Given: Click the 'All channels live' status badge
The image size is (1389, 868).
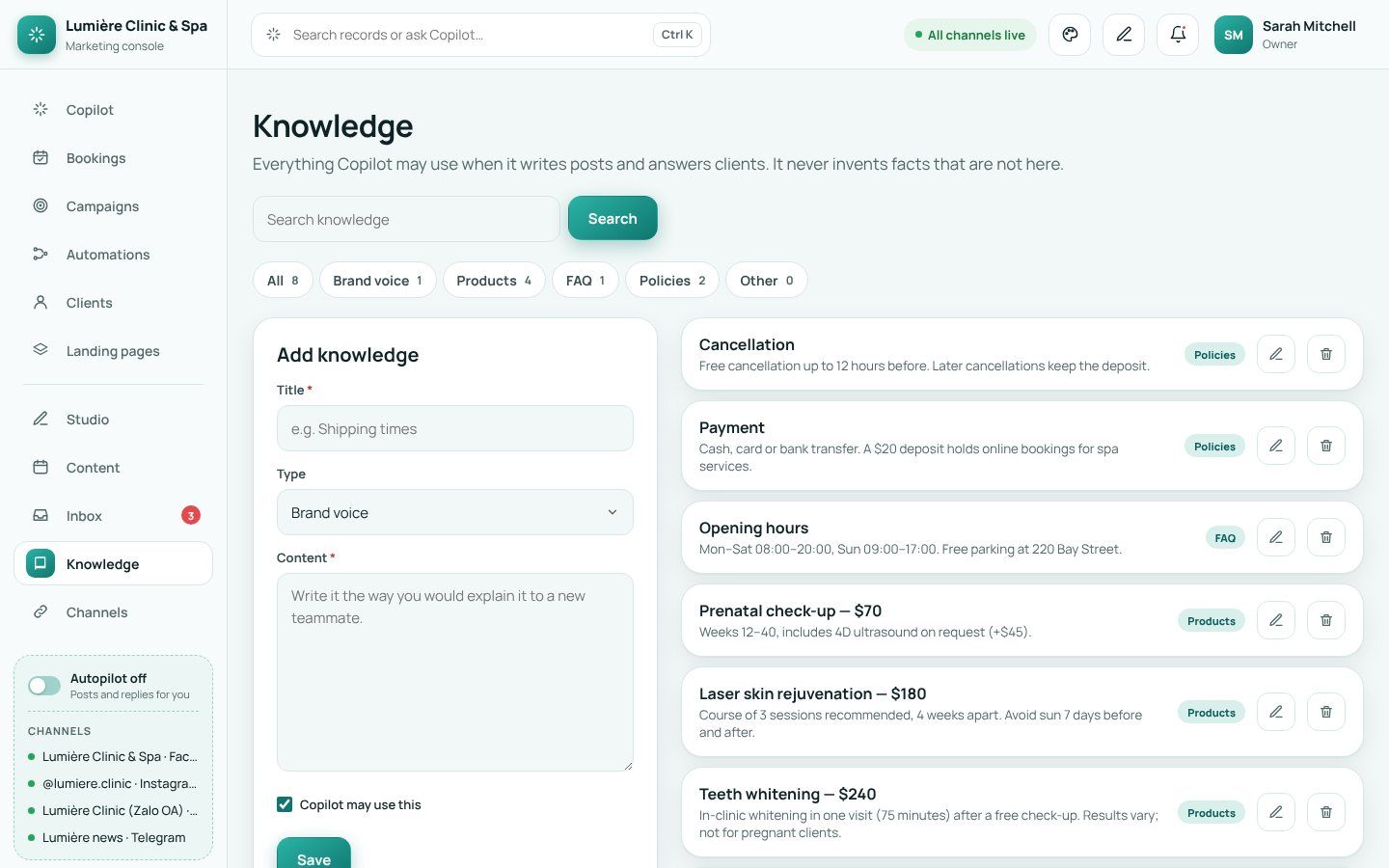Looking at the screenshot, I should point(969,35).
